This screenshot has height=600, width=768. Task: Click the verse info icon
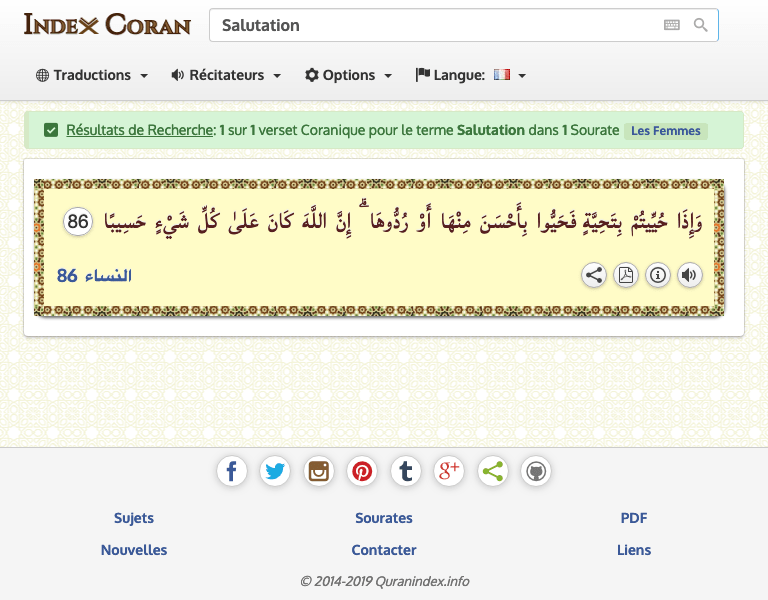[x=658, y=275]
